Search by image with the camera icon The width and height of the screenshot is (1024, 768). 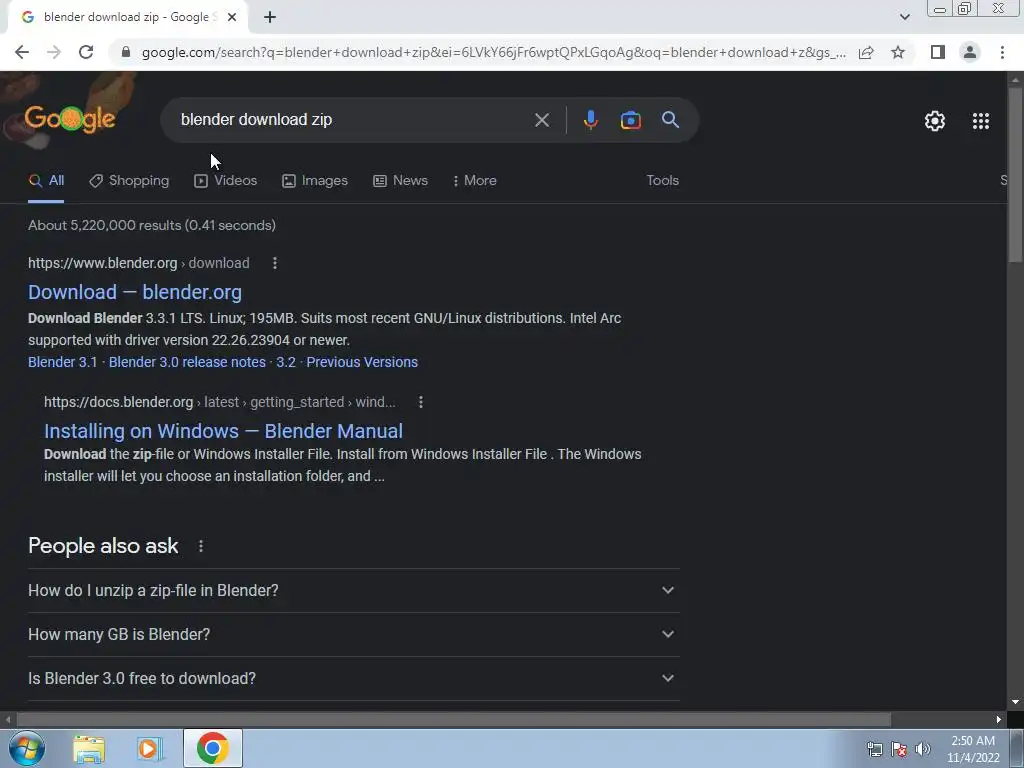[x=630, y=120]
